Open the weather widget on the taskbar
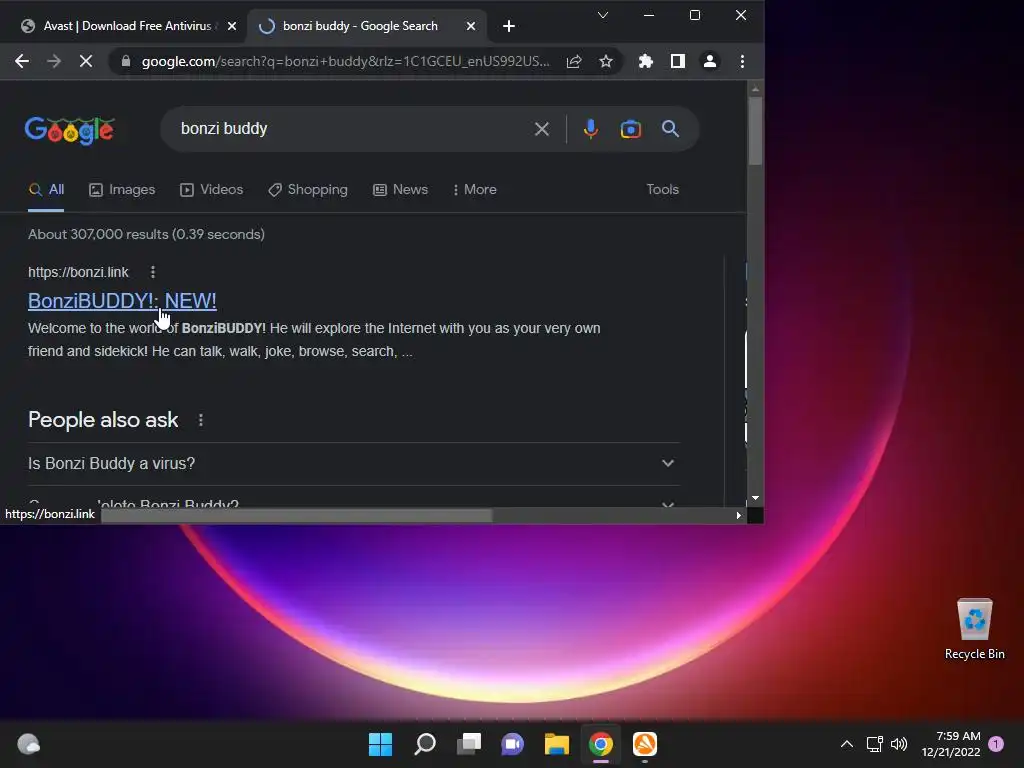 coord(29,744)
